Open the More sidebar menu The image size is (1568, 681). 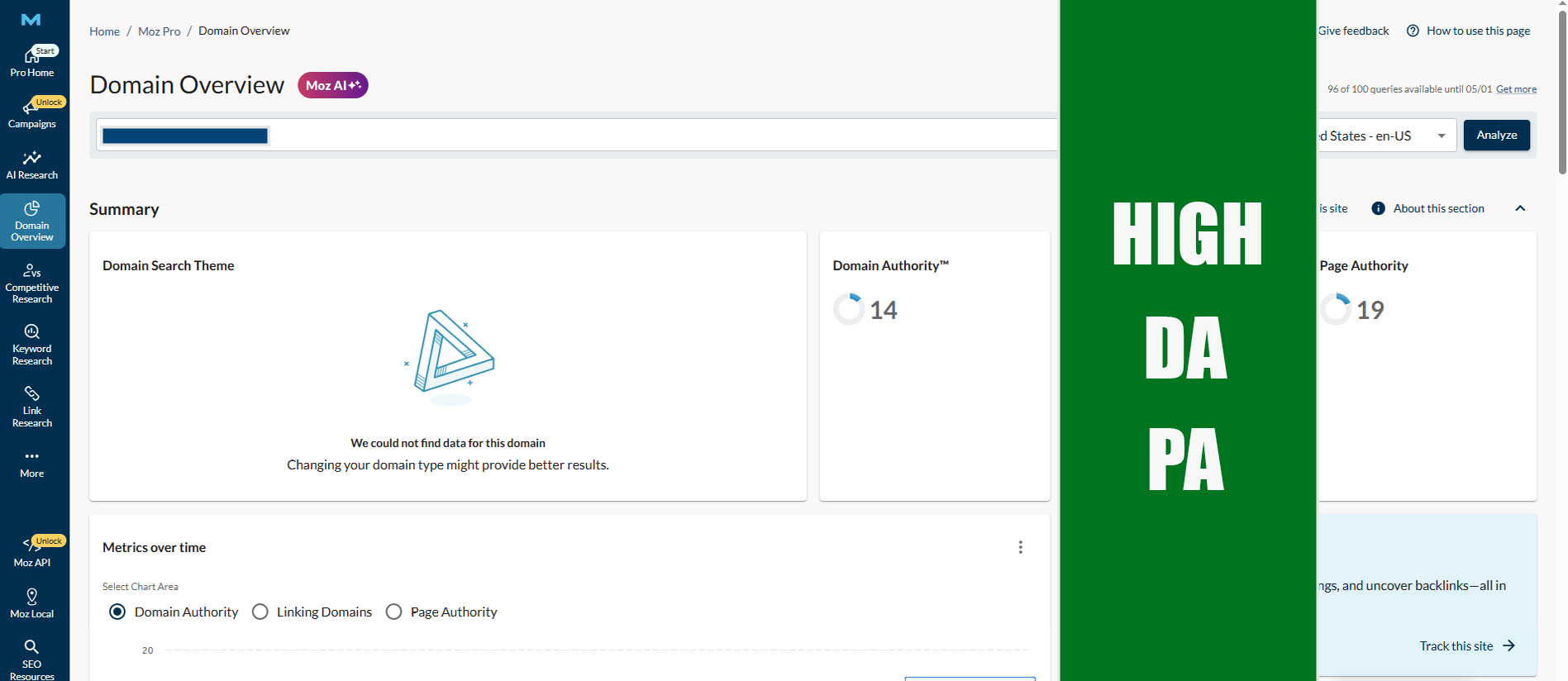[x=32, y=464]
